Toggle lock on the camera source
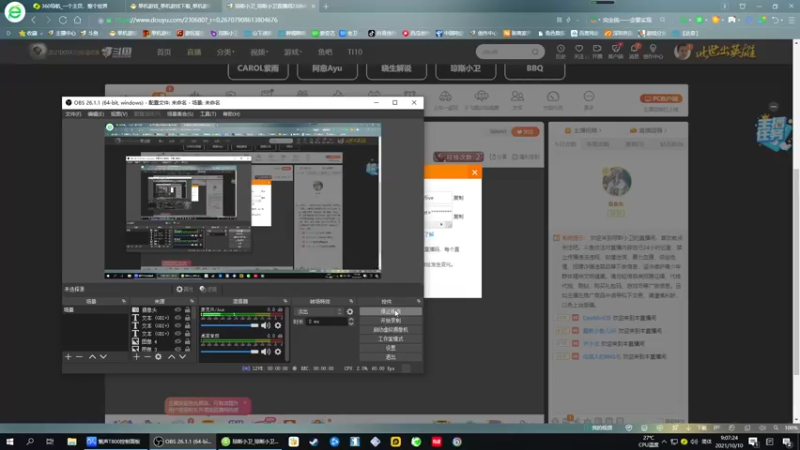This screenshot has height=450, width=800. click(x=187, y=310)
